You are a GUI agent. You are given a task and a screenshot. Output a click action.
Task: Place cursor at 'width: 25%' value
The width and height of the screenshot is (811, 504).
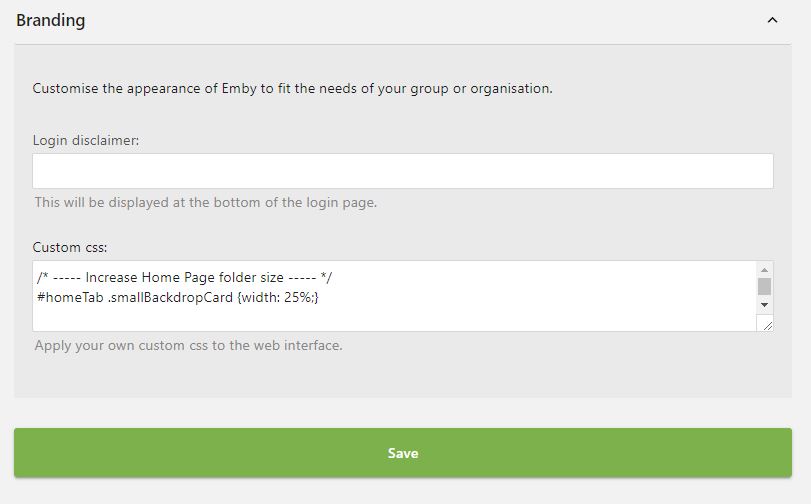pos(278,297)
